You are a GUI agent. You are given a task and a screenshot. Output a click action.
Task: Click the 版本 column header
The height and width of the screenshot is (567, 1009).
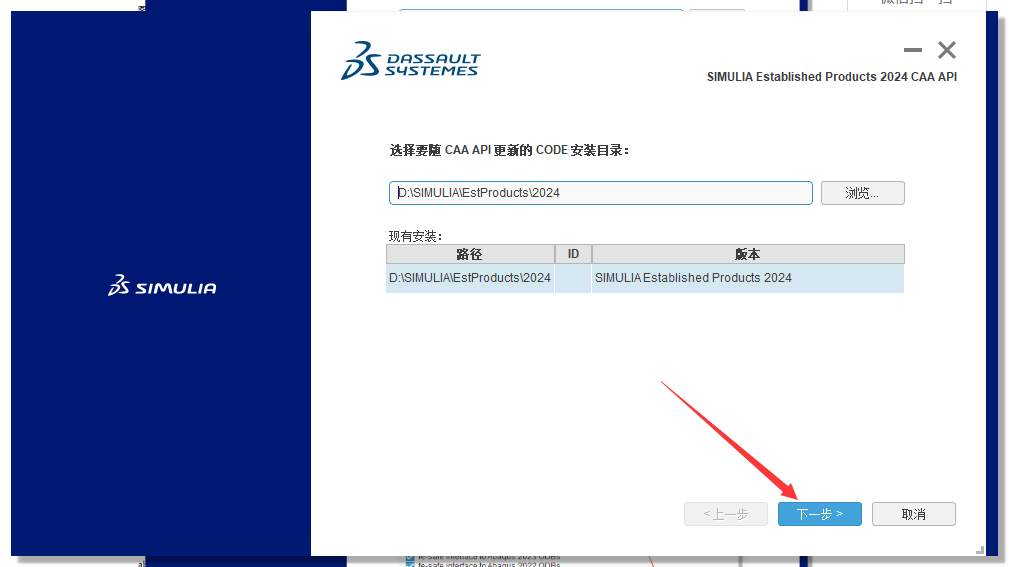point(748,254)
